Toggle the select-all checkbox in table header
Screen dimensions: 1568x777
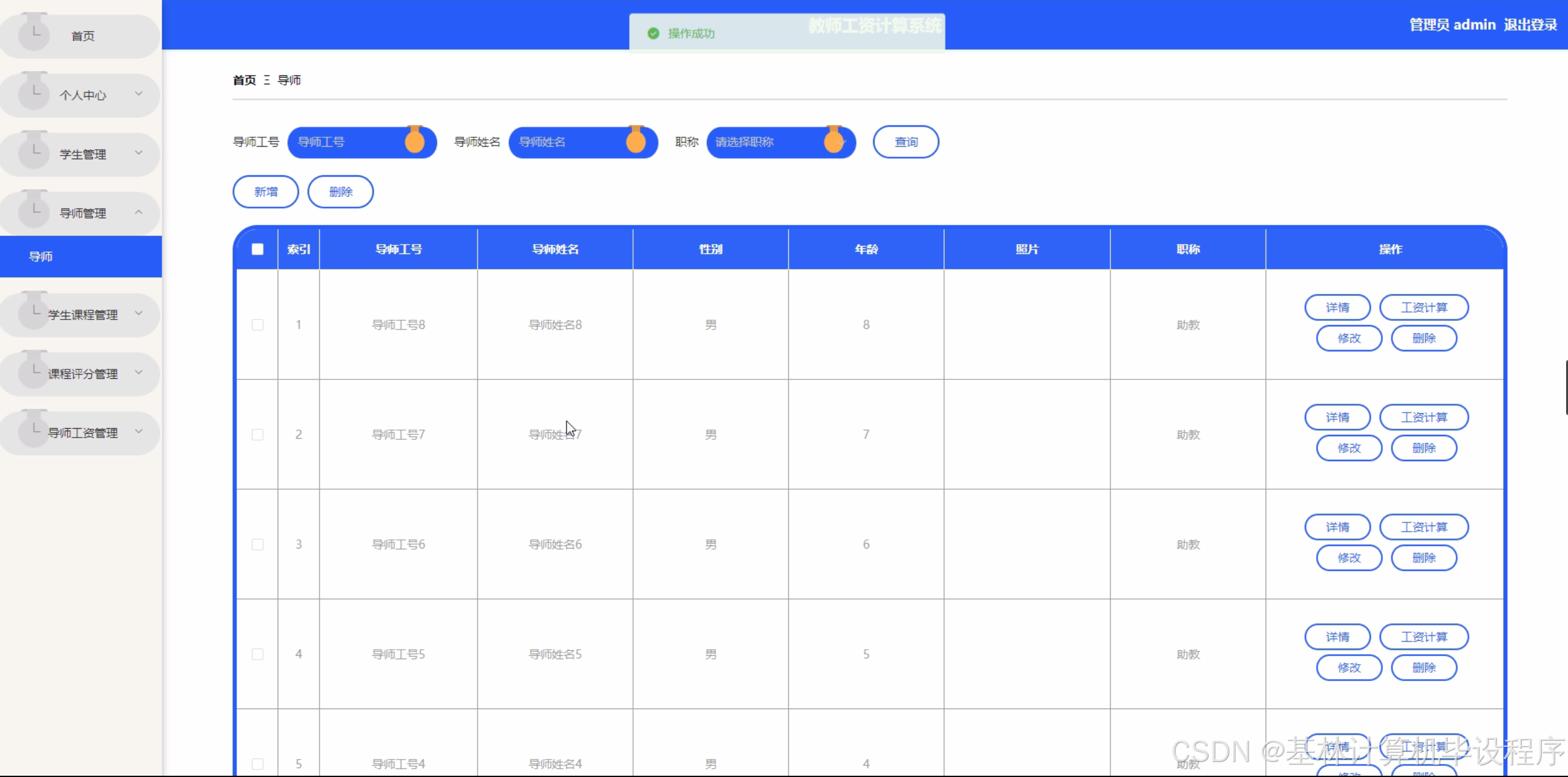(x=258, y=249)
